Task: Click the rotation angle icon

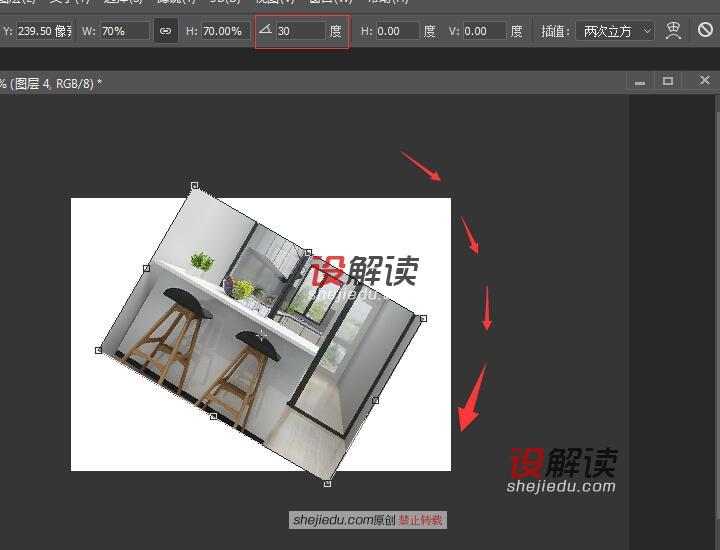Action: click(265, 30)
